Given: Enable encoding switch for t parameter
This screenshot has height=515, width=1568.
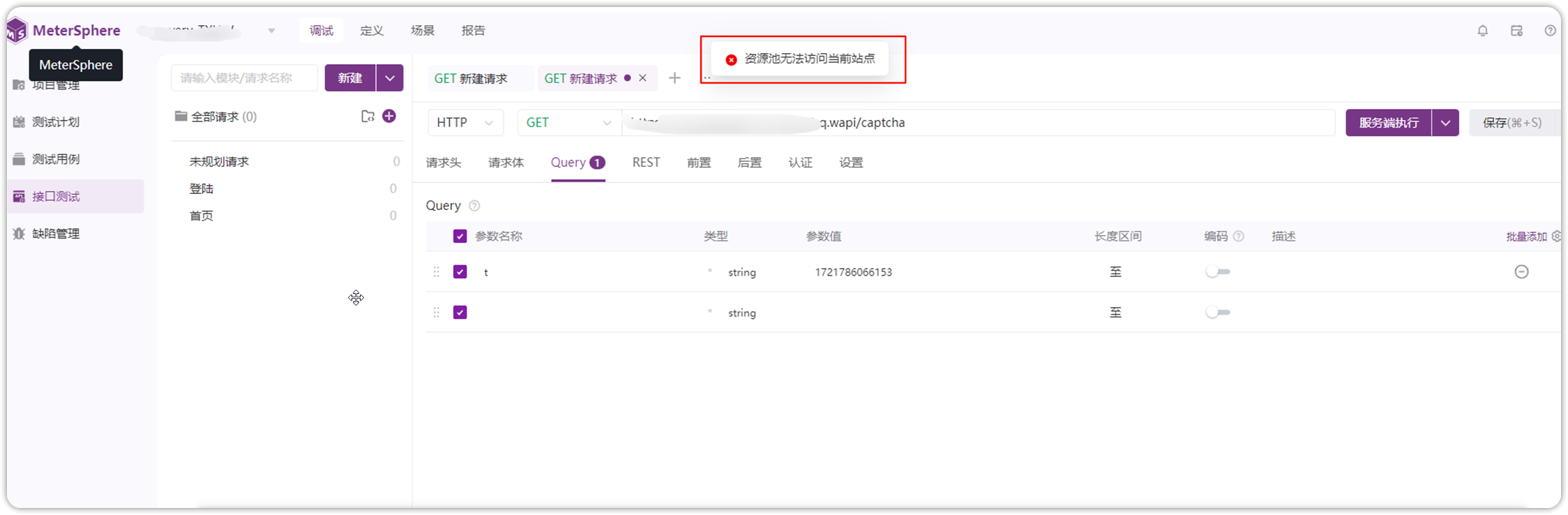Looking at the screenshot, I should [x=1218, y=271].
